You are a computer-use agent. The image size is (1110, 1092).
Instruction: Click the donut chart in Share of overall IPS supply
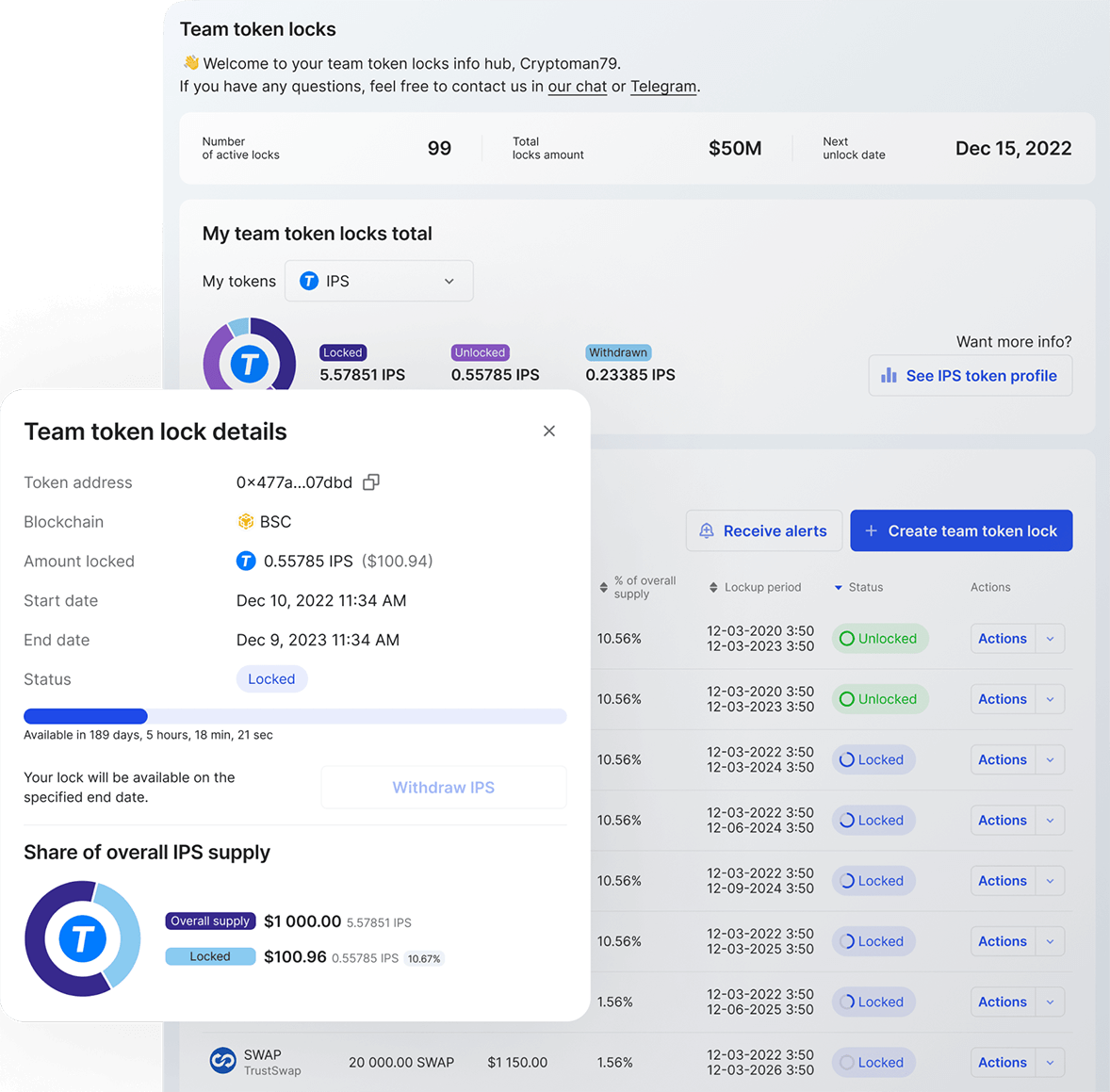pyautogui.click(x=83, y=938)
